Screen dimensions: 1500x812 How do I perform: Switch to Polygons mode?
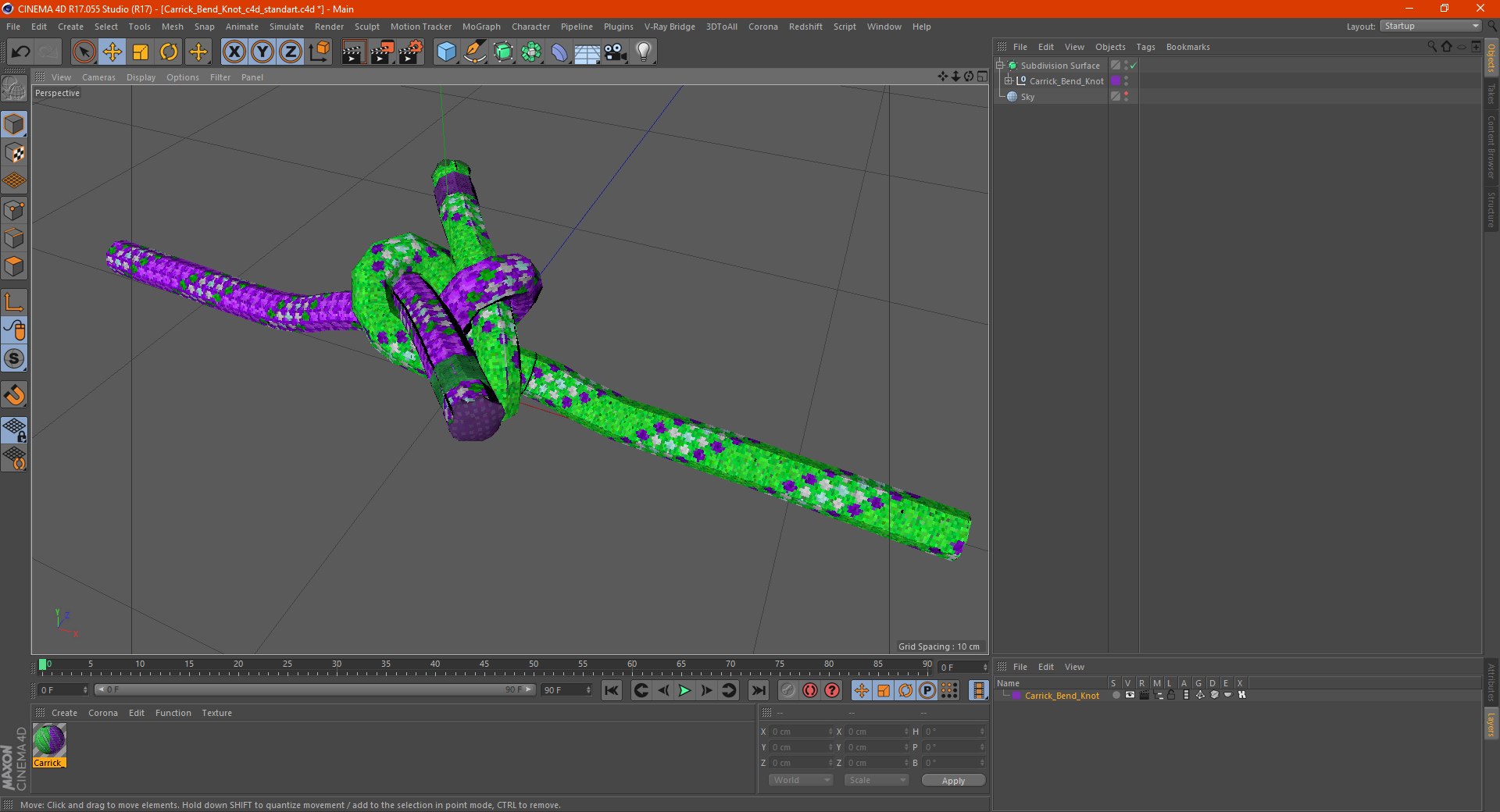click(15, 266)
